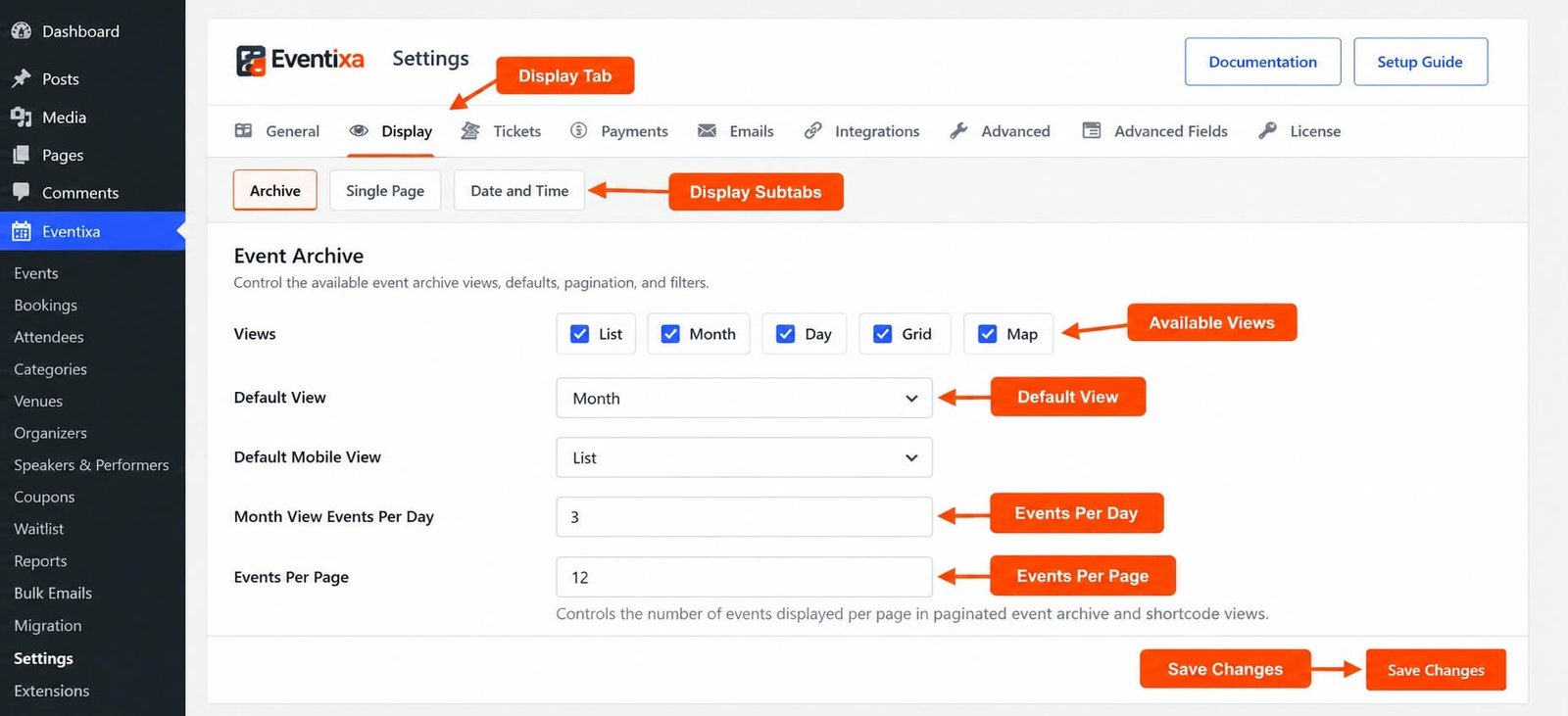
Task: Open Venues in the sidebar menu
Action: click(x=38, y=401)
